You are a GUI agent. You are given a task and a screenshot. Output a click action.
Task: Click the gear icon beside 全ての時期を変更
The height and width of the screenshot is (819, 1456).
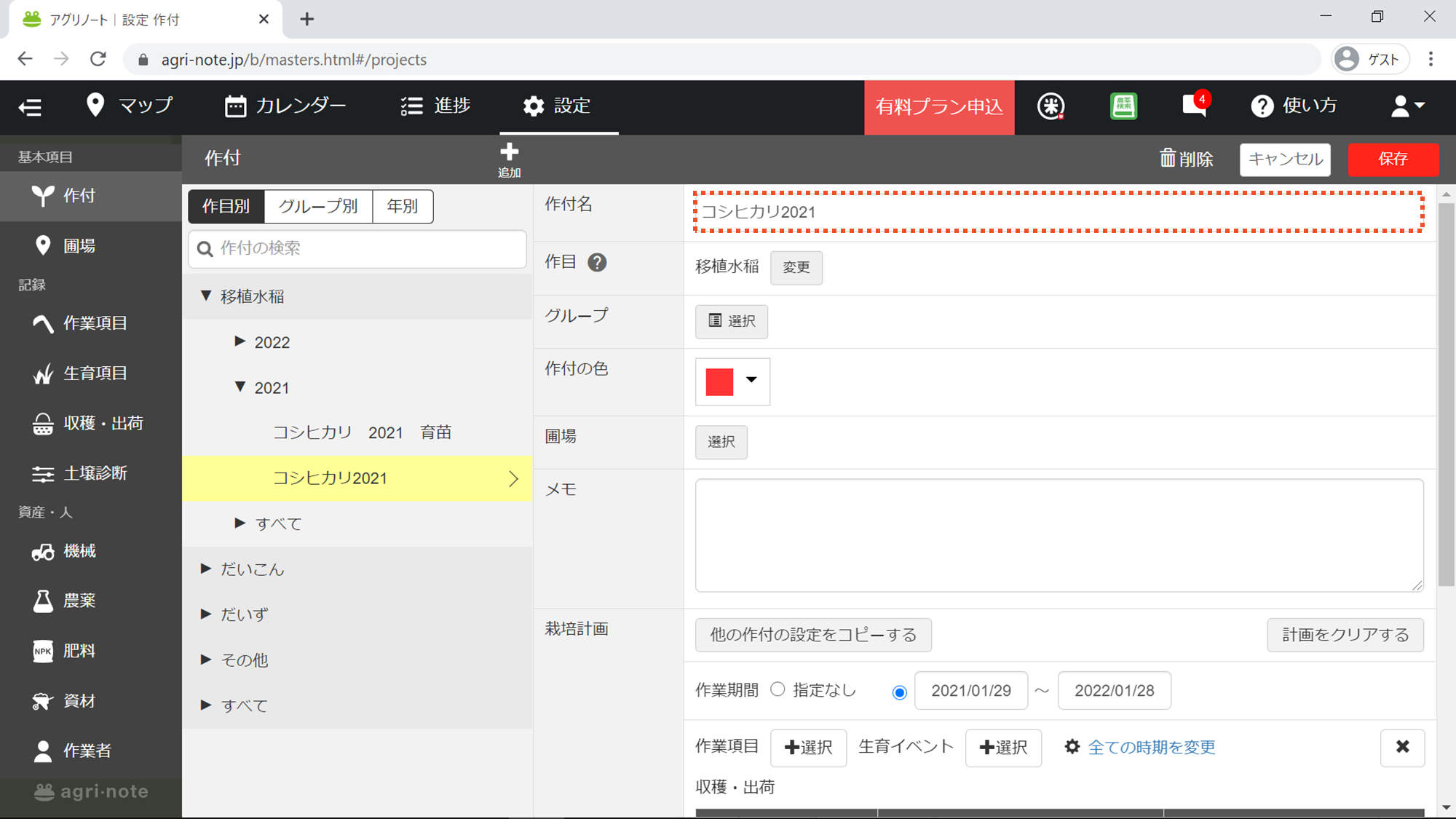coord(1072,747)
